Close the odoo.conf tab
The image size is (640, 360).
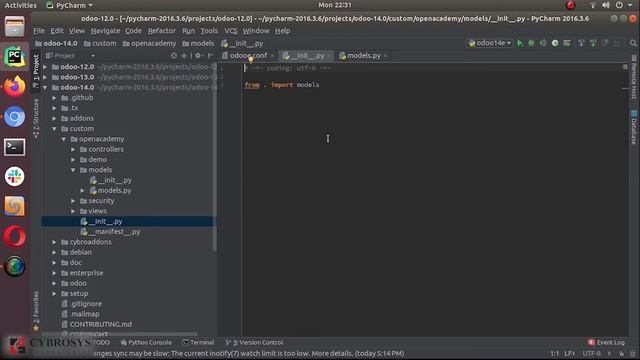(x=272, y=56)
